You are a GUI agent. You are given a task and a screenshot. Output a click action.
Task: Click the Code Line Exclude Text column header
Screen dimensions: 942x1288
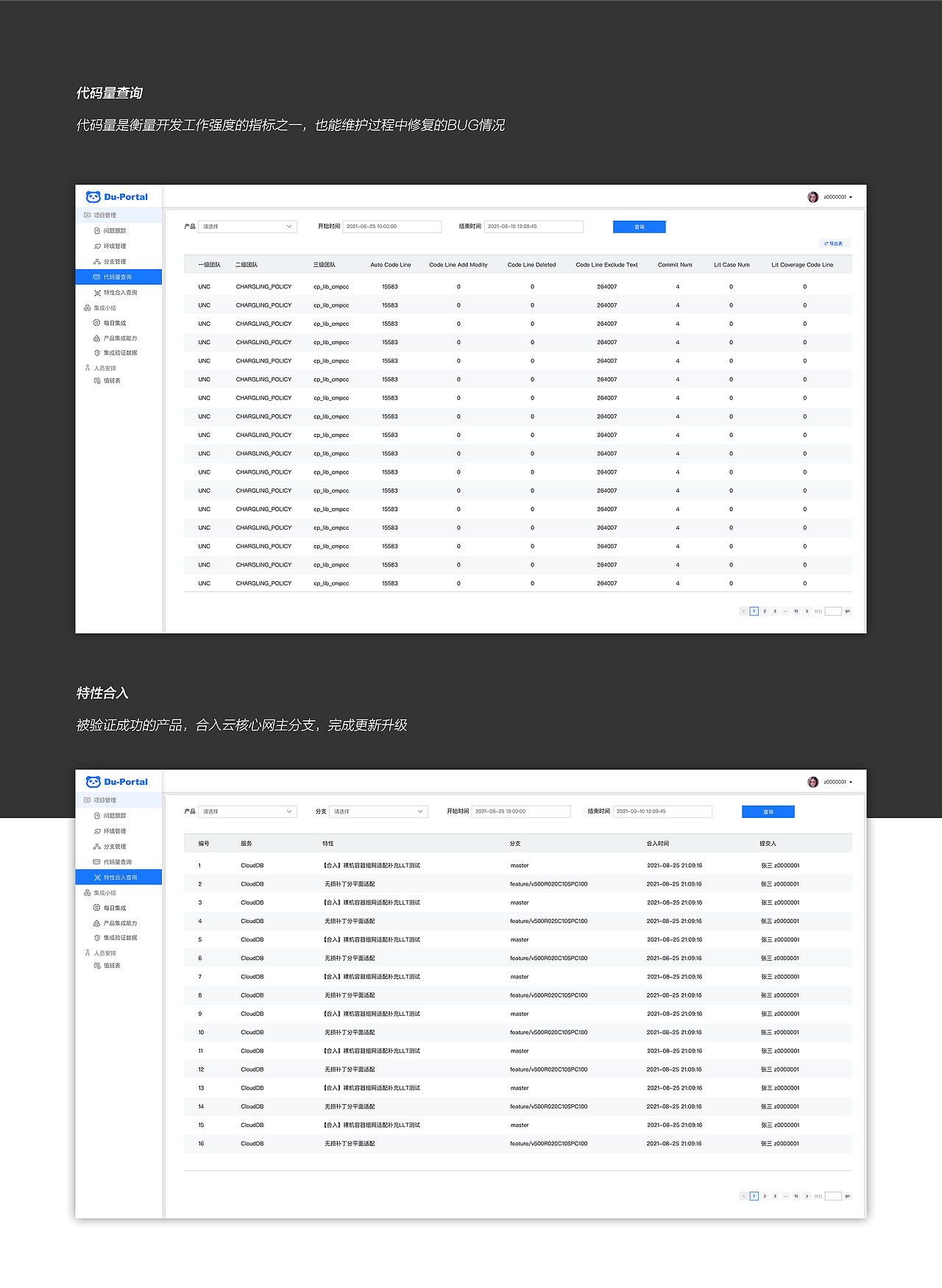(607, 265)
